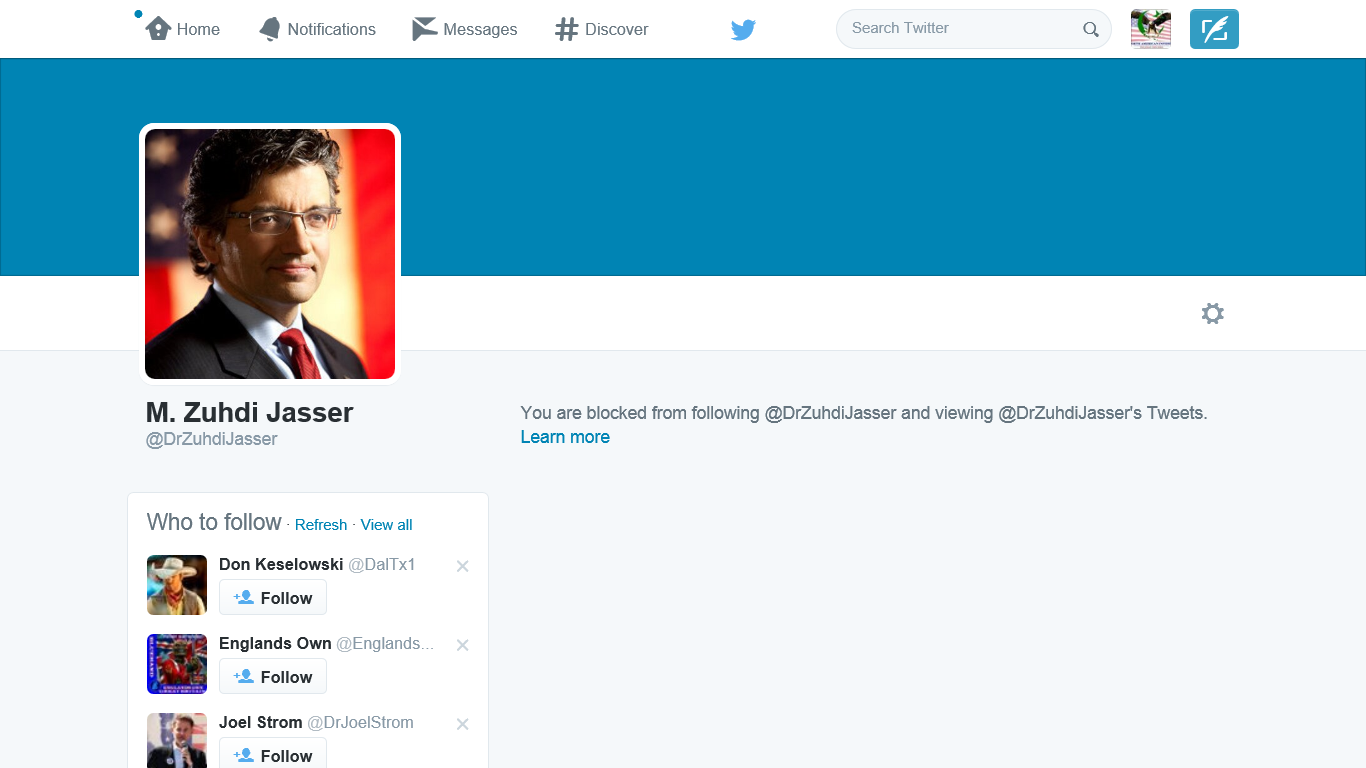Screen dimensions: 1366x768
Task: Refresh Who to follow suggestions
Action: tap(321, 525)
